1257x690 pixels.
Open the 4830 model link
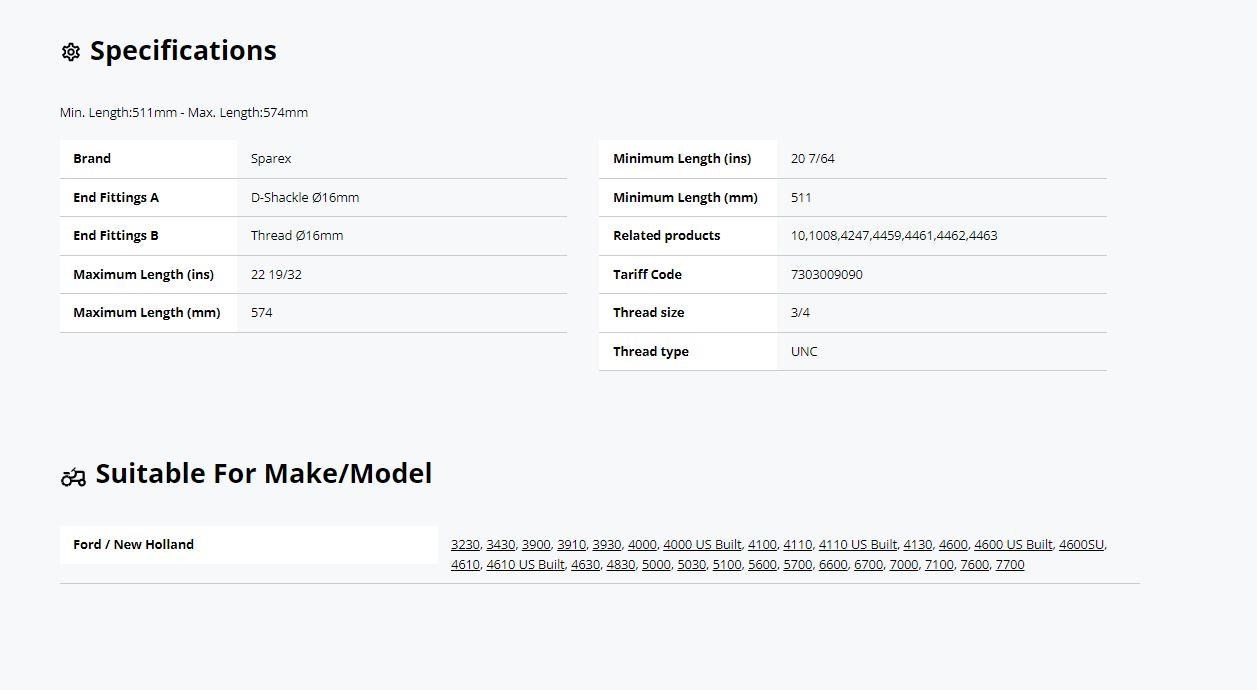coord(620,565)
